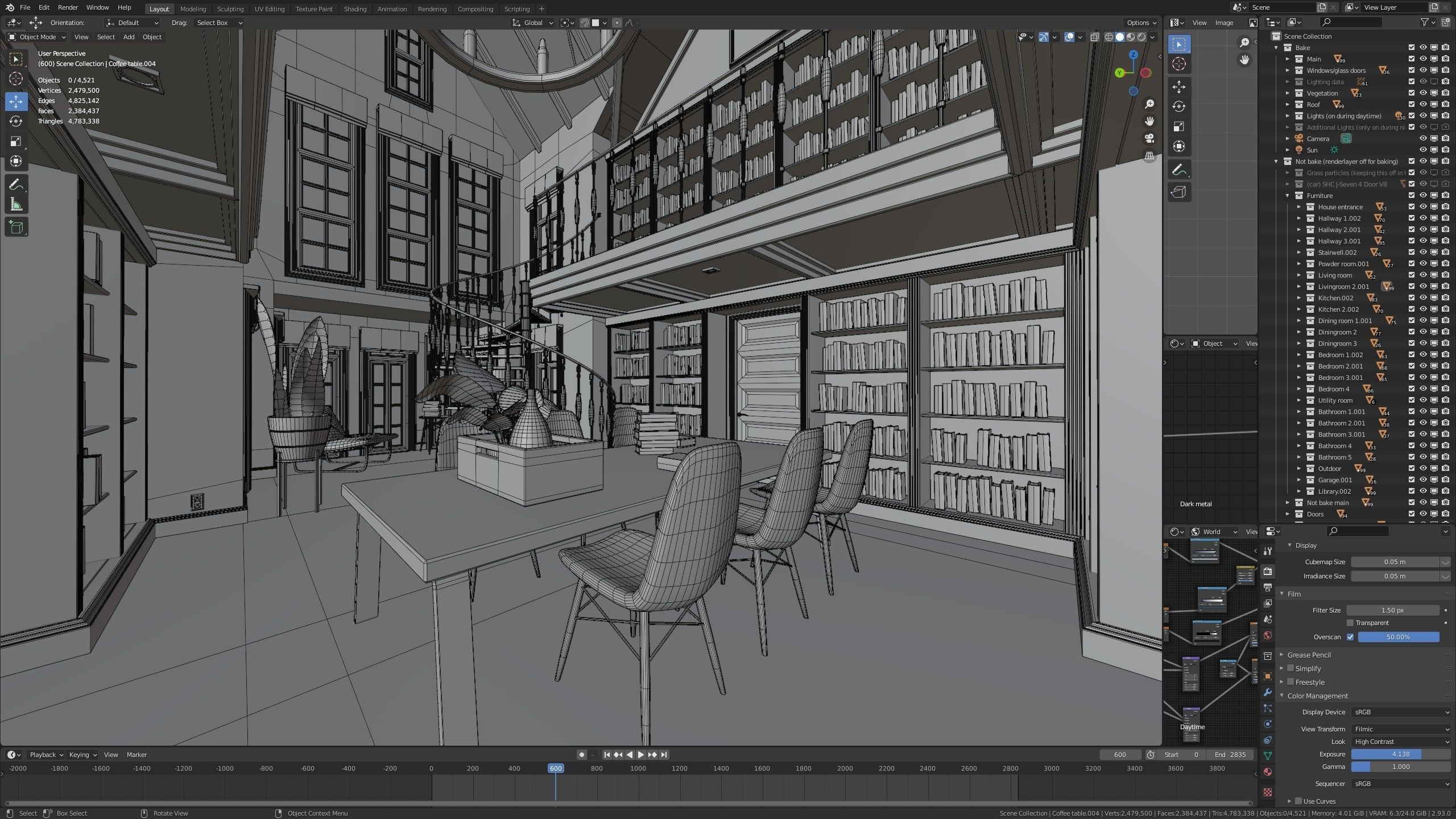Expand the Library.002 collection
Screen dimensions: 1456x819
(x=1299, y=491)
